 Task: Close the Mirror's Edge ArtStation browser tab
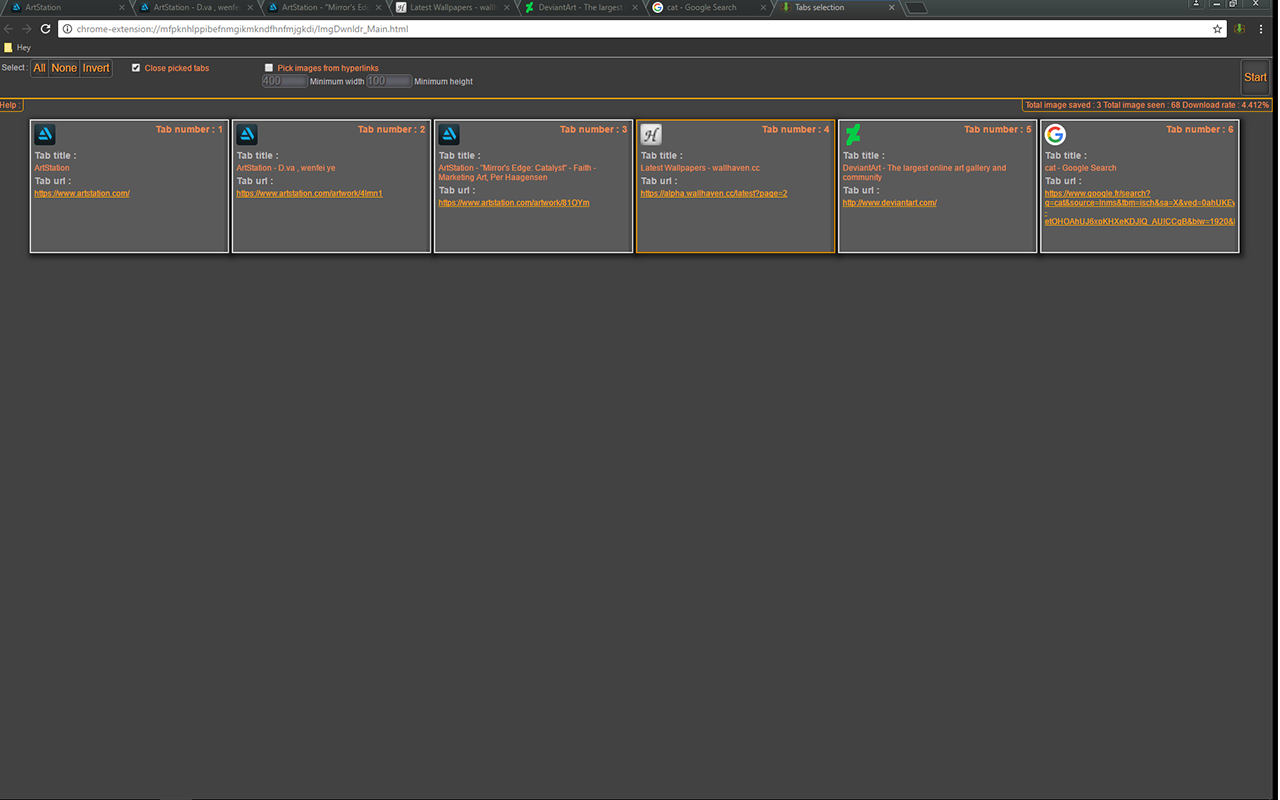click(x=379, y=7)
